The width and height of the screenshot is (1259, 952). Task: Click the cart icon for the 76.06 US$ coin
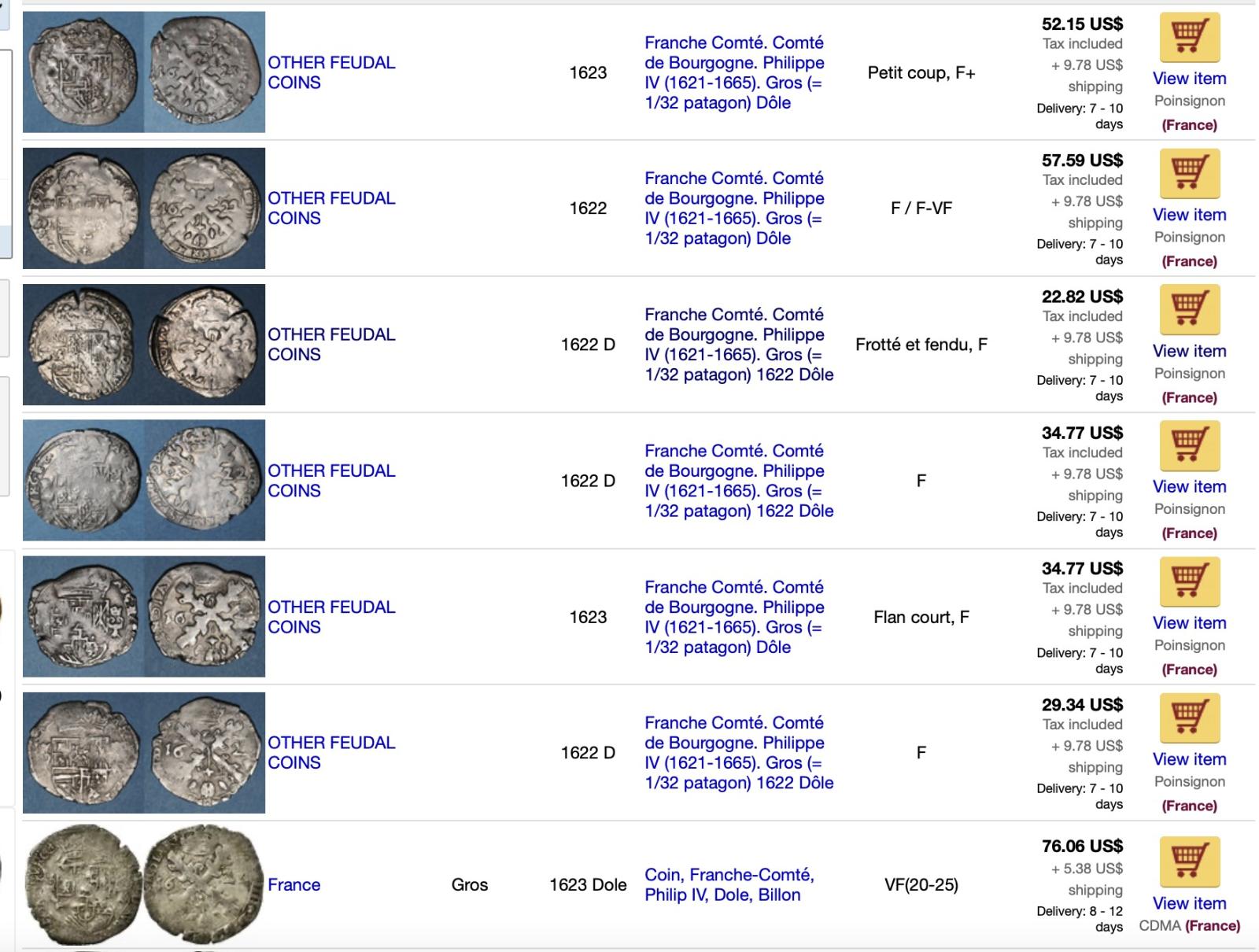[1189, 862]
